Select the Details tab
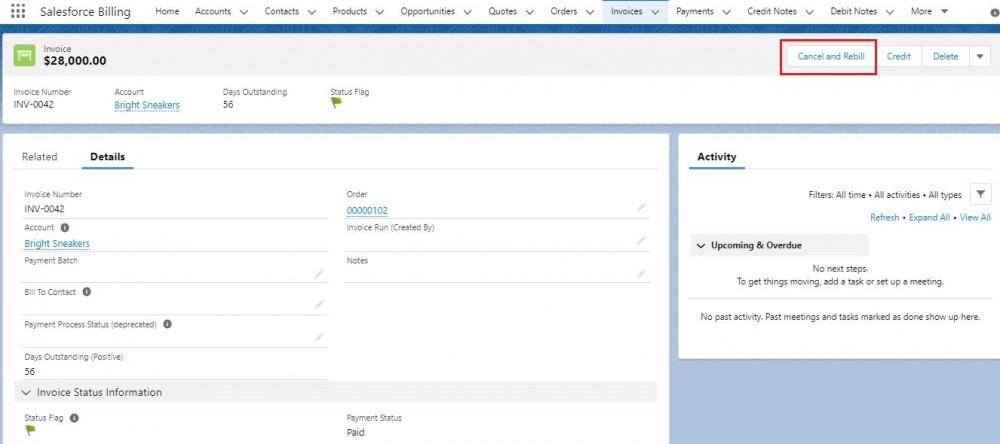 click(108, 157)
